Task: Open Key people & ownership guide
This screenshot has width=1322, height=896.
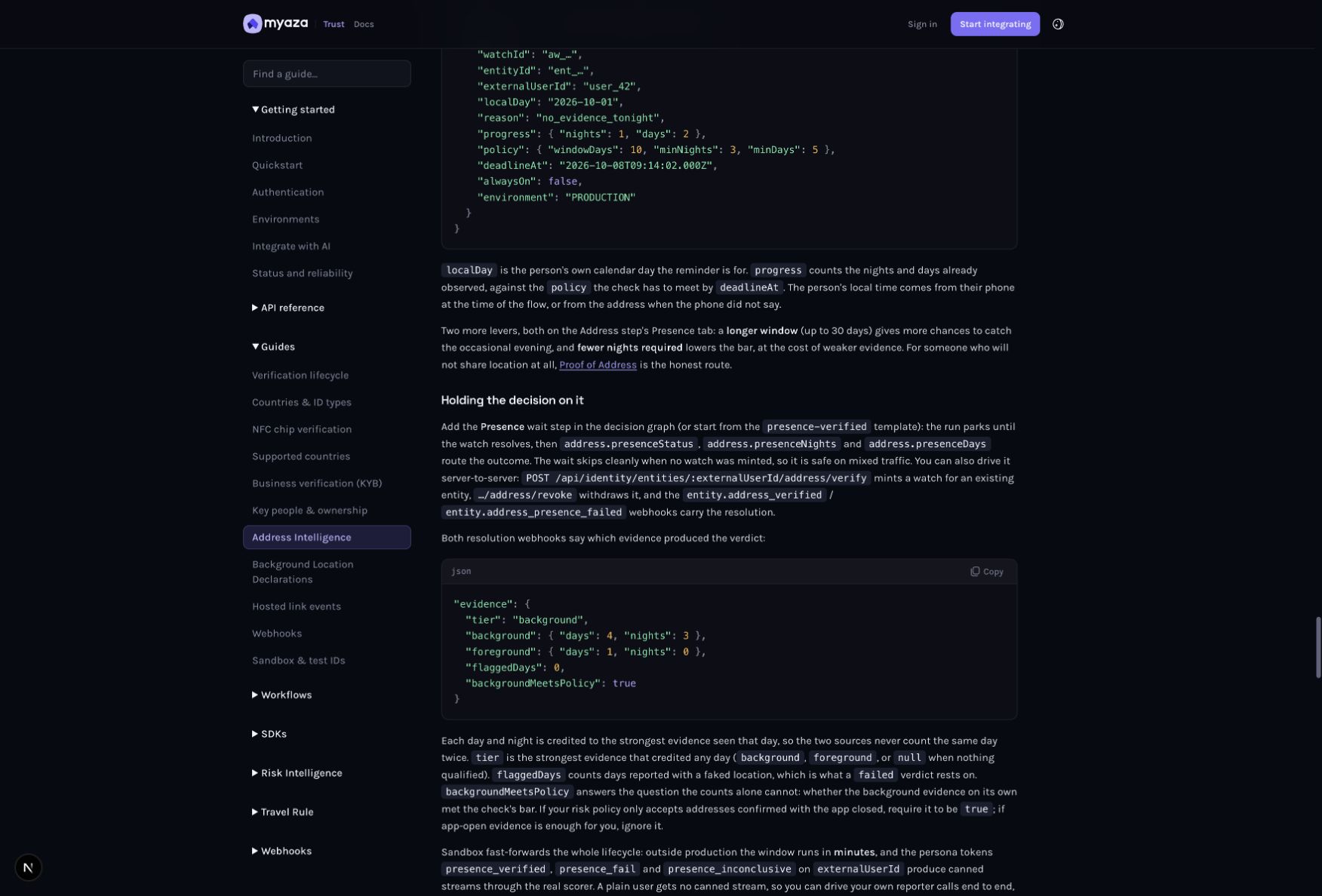Action: (309, 511)
